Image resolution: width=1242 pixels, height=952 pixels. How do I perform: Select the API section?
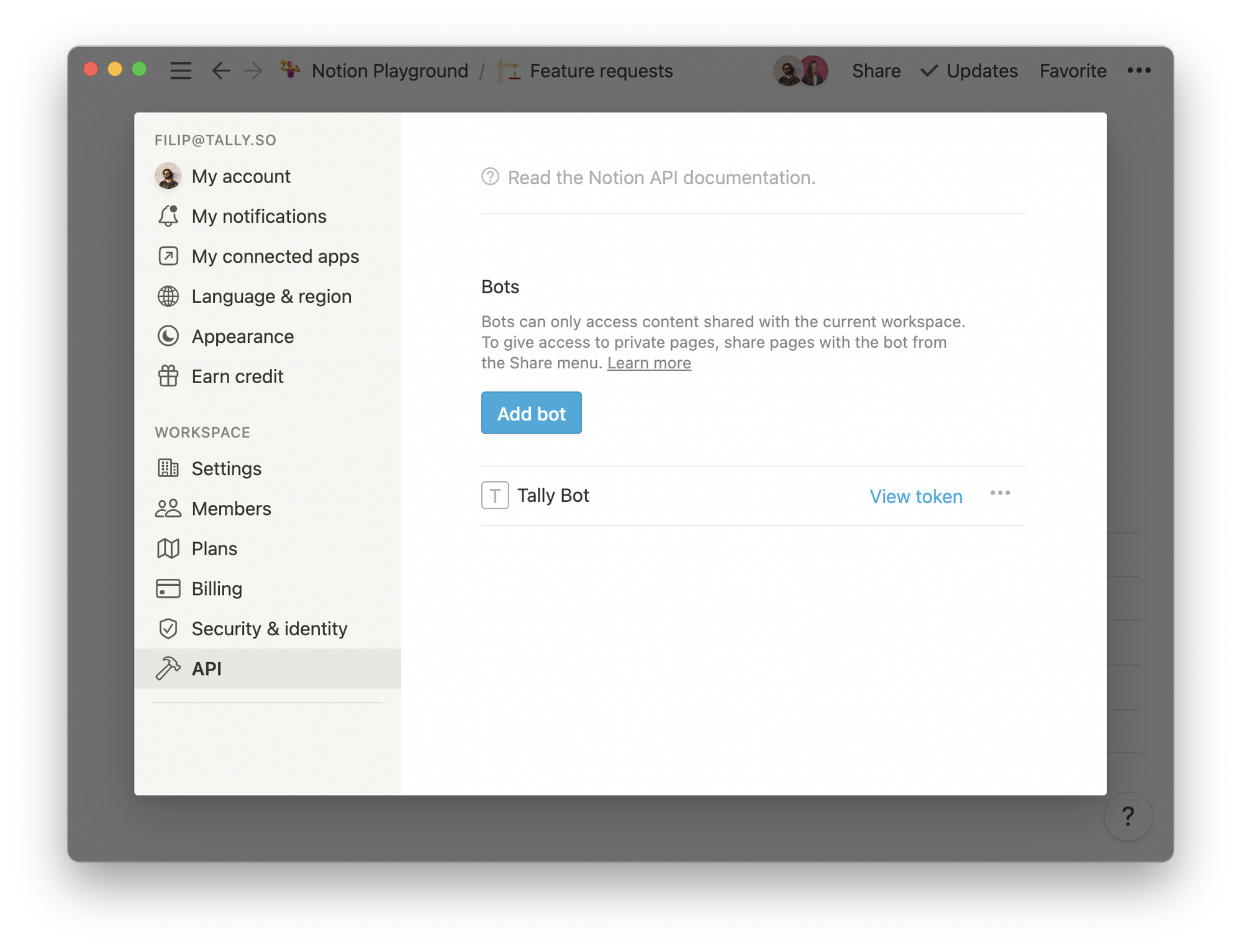click(x=268, y=669)
